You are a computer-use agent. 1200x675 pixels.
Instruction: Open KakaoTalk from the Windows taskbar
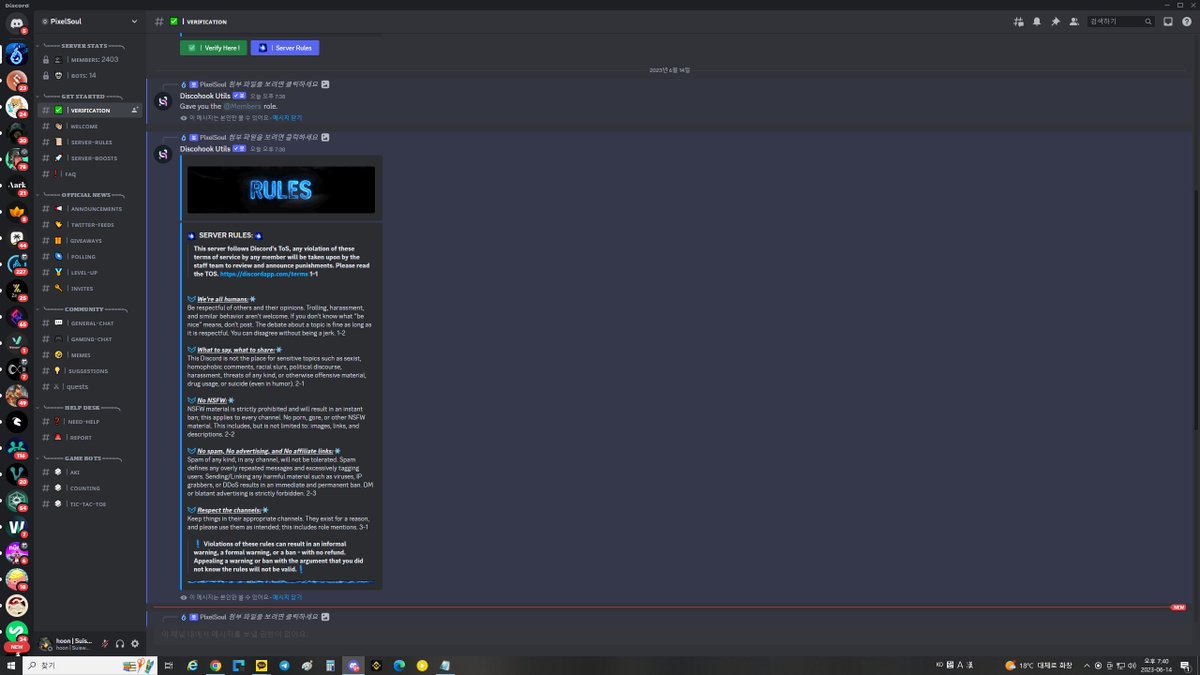(261, 665)
